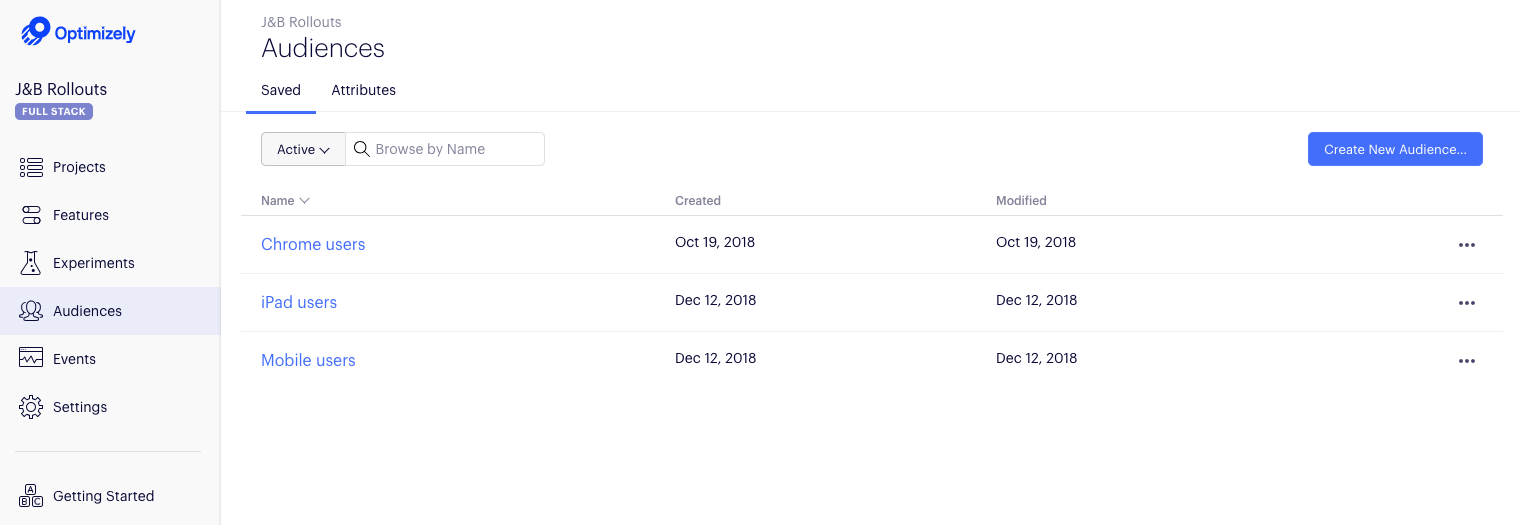This screenshot has width=1521, height=525.
Task: Switch to the Attributes tab
Action: point(364,90)
